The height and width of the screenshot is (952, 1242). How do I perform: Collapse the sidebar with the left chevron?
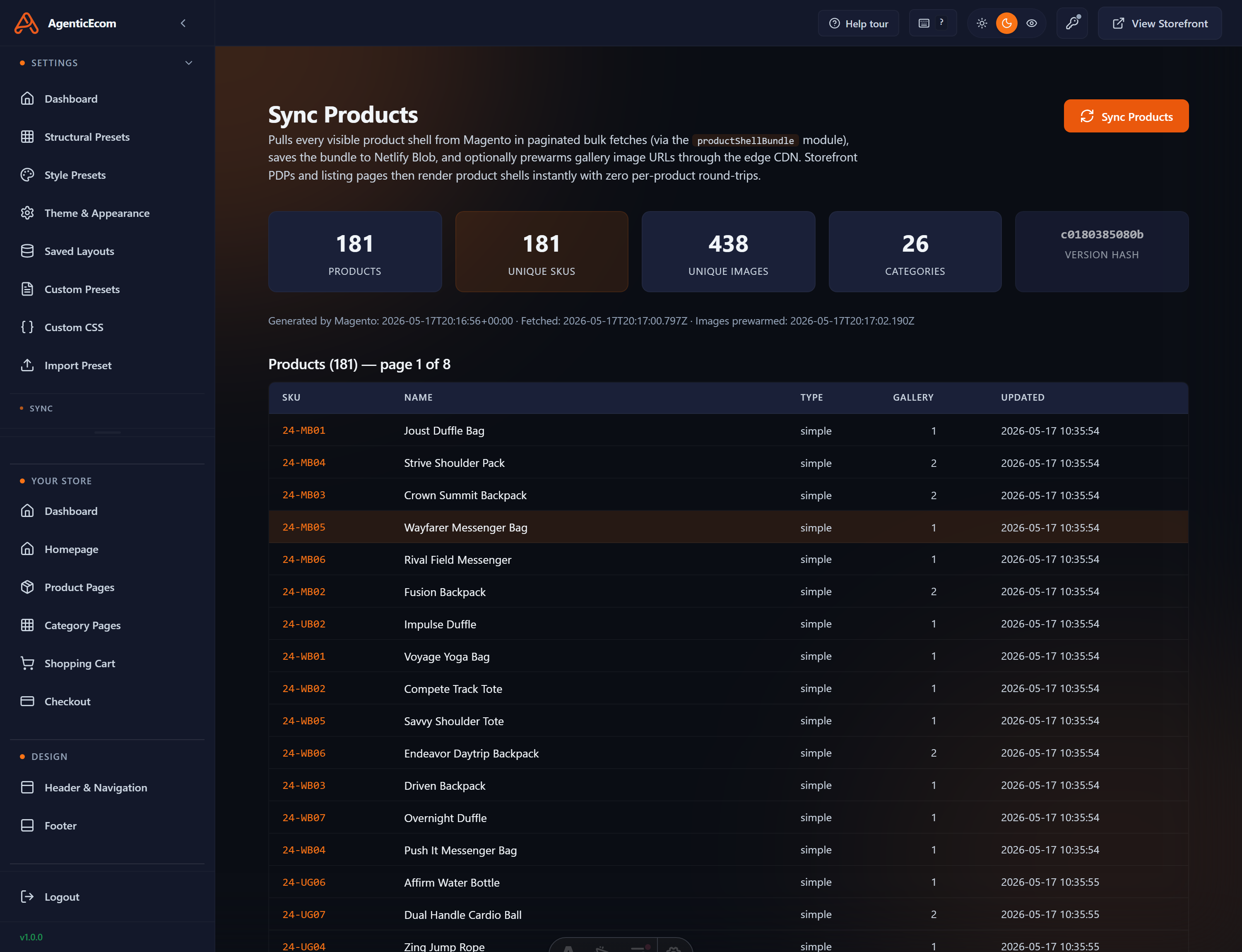[x=183, y=23]
